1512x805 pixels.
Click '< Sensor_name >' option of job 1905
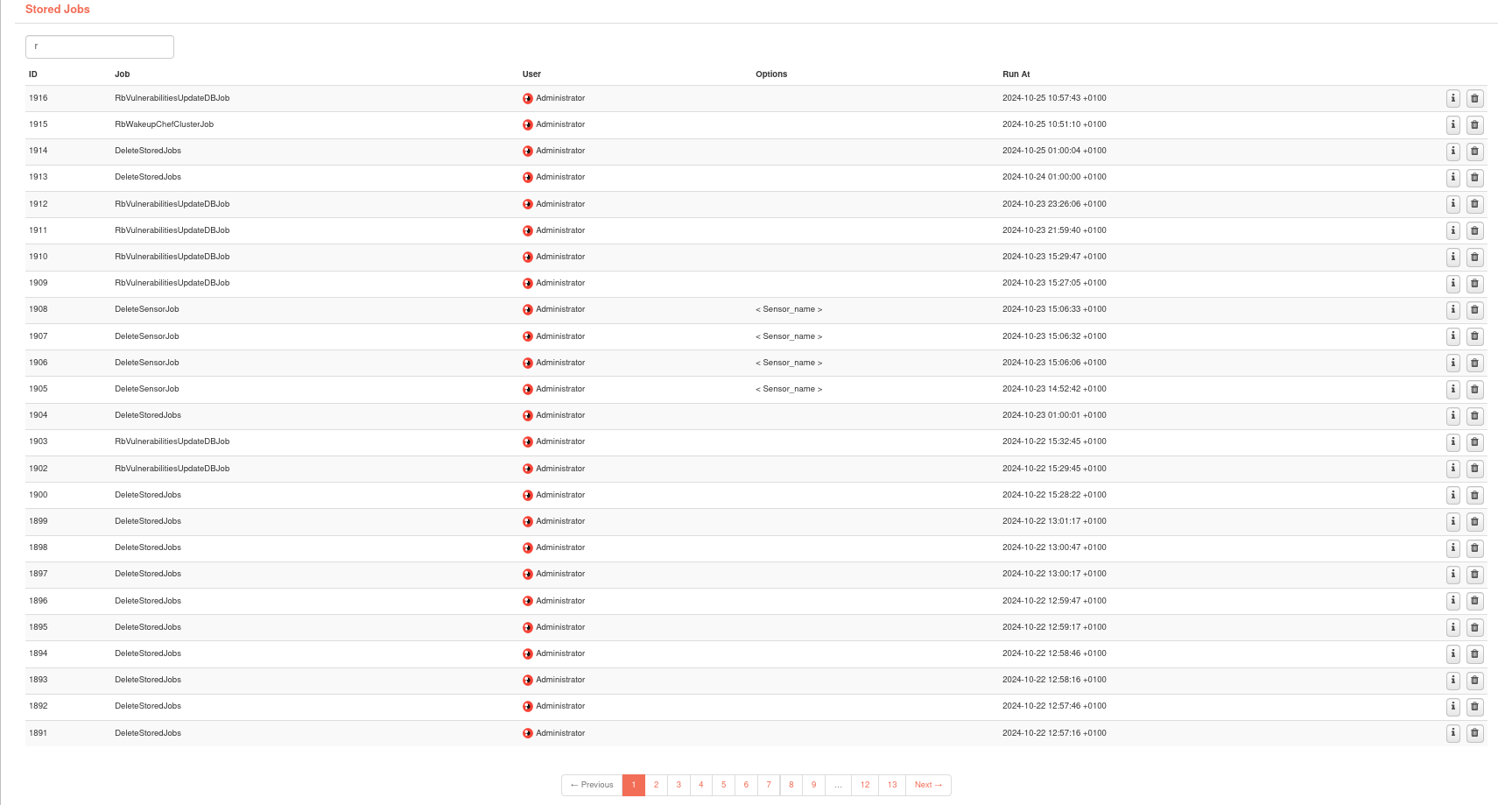coord(789,389)
